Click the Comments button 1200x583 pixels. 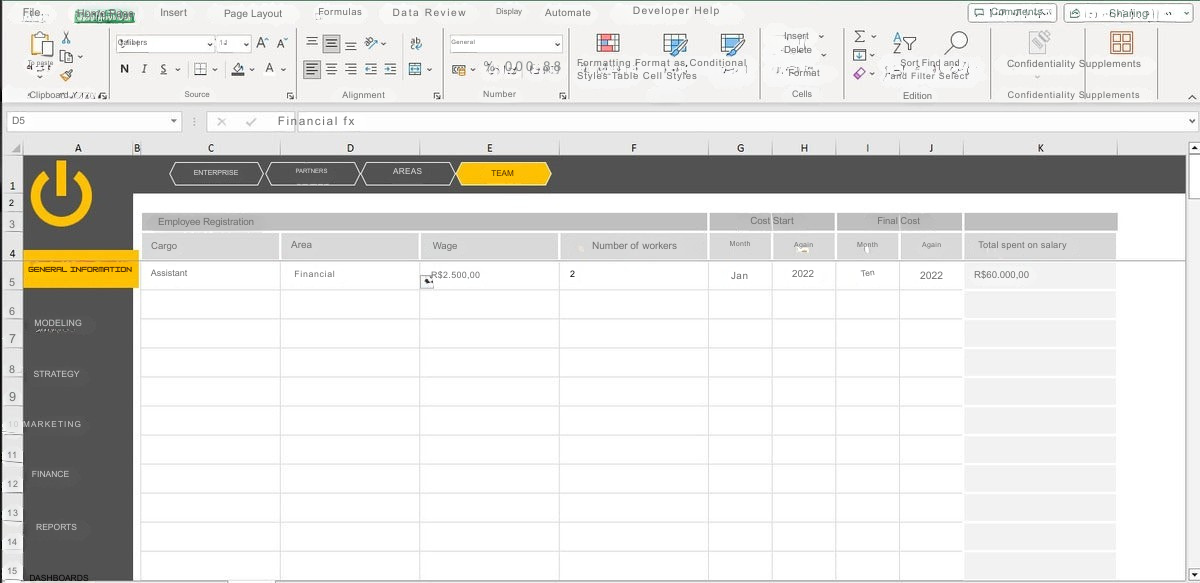pos(1012,13)
